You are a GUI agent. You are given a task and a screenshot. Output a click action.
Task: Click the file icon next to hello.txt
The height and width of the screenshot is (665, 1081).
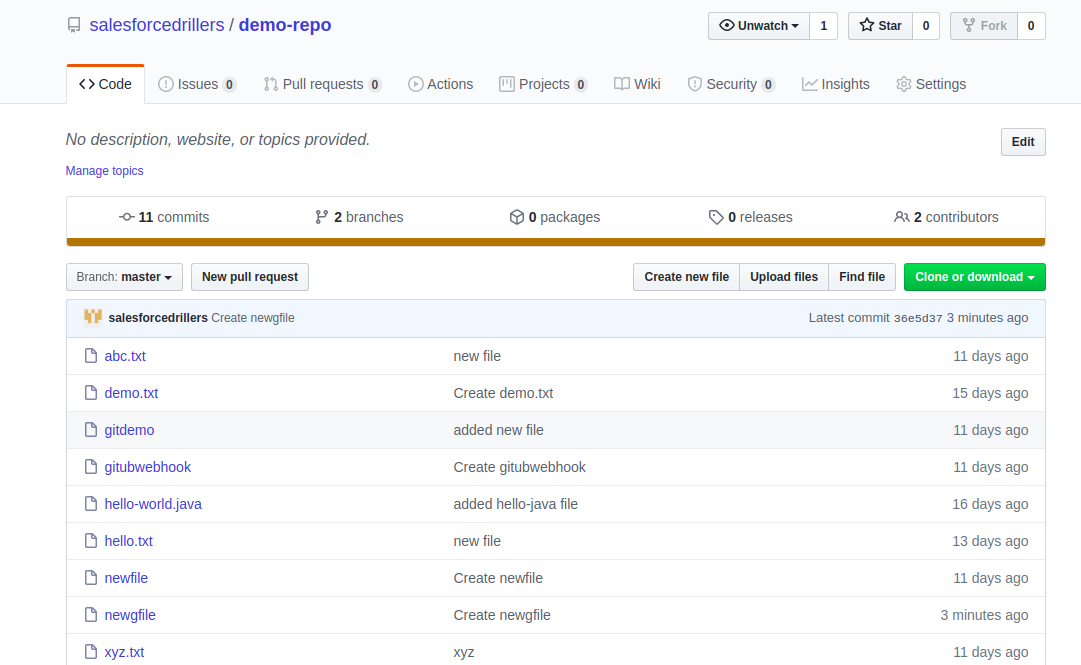tap(91, 541)
